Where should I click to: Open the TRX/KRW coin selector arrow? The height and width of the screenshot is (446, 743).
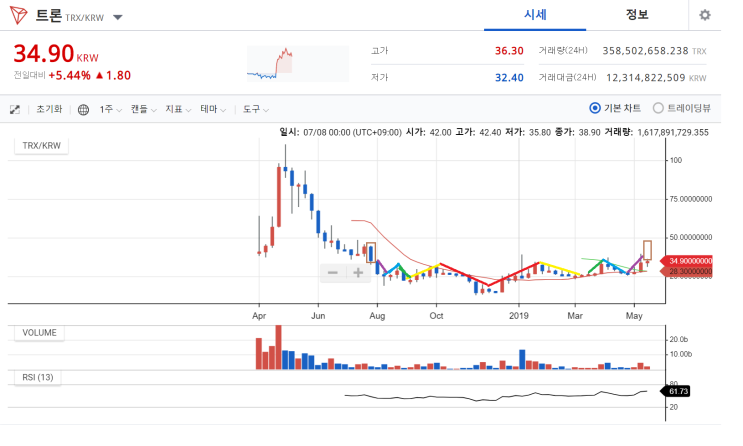click(118, 18)
